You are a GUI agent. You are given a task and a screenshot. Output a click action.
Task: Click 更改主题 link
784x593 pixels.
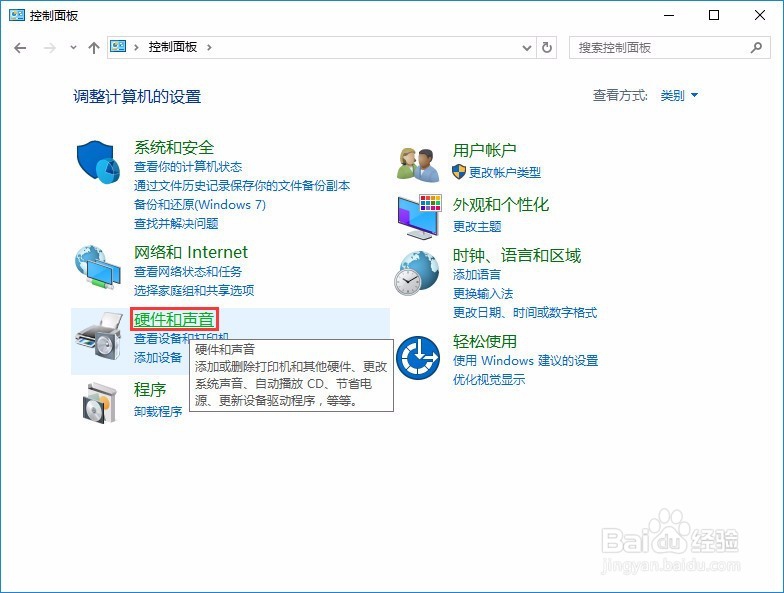477,226
